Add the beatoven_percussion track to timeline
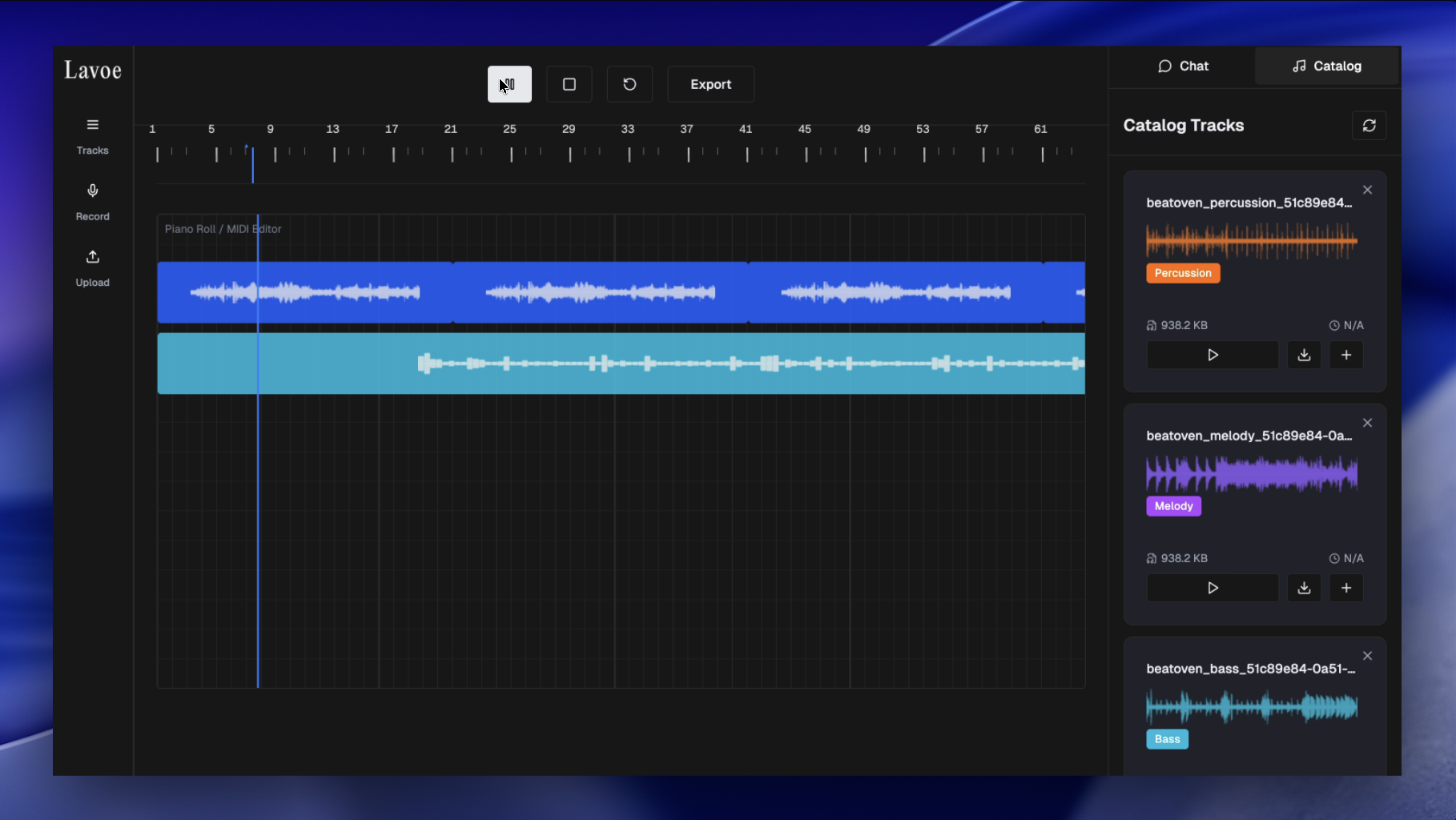The image size is (1456, 820). [1346, 355]
